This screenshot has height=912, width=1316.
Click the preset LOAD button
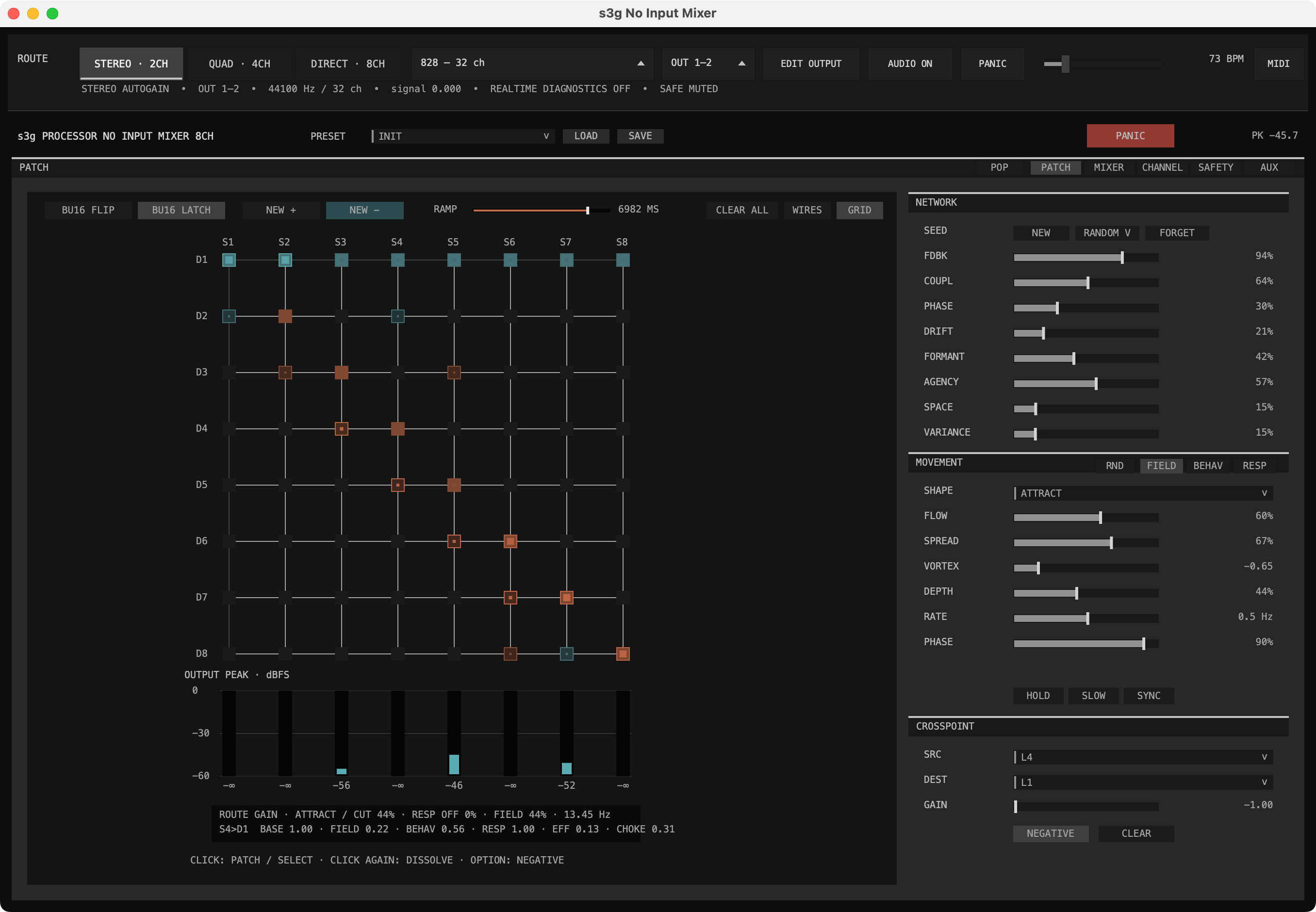click(586, 136)
